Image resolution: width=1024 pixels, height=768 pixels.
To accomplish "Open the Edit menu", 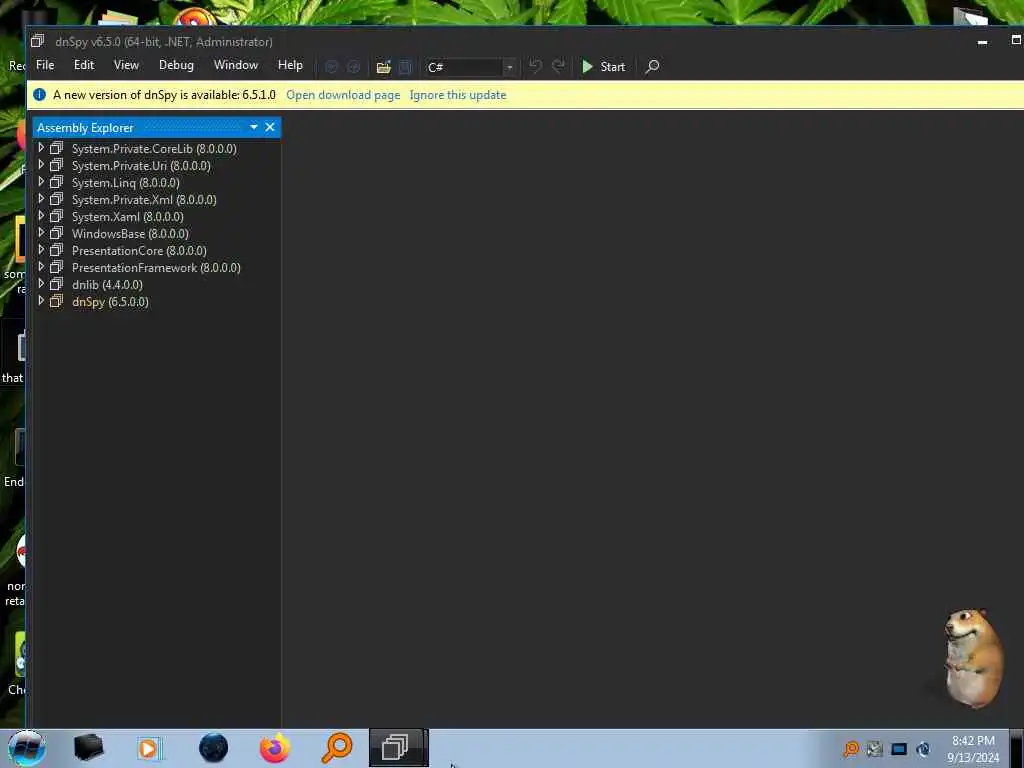I will [x=84, y=65].
